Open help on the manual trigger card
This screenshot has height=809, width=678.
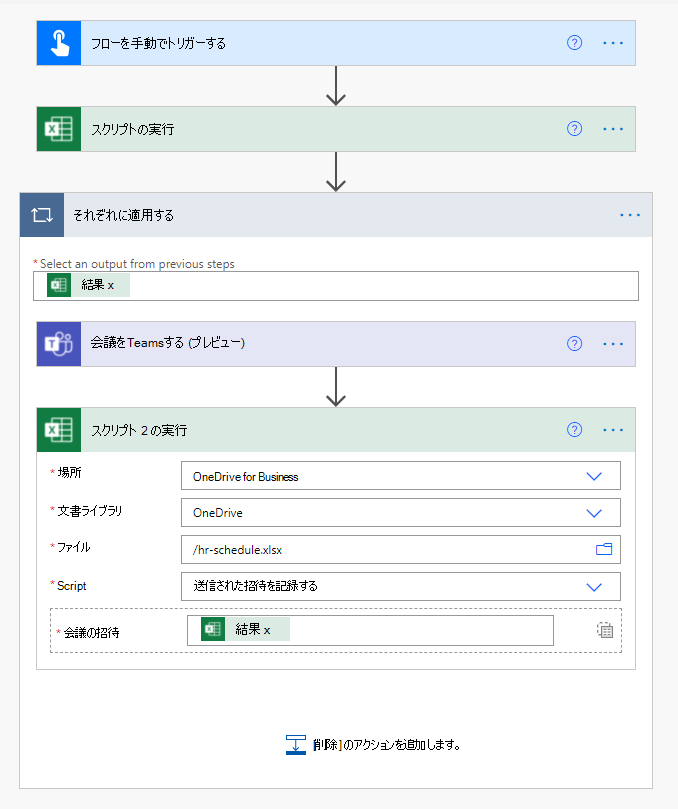point(573,43)
